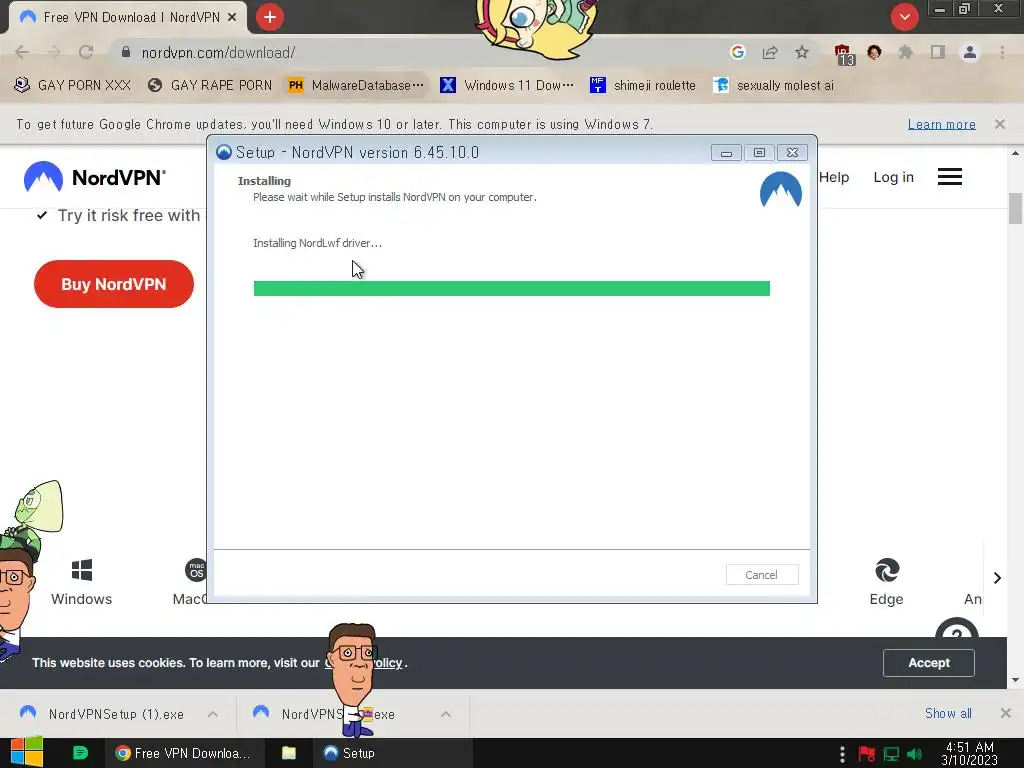The height and width of the screenshot is (768, 1024).
Task: Click Cancel in NordVPN Setup
Action: pos(761,575)
